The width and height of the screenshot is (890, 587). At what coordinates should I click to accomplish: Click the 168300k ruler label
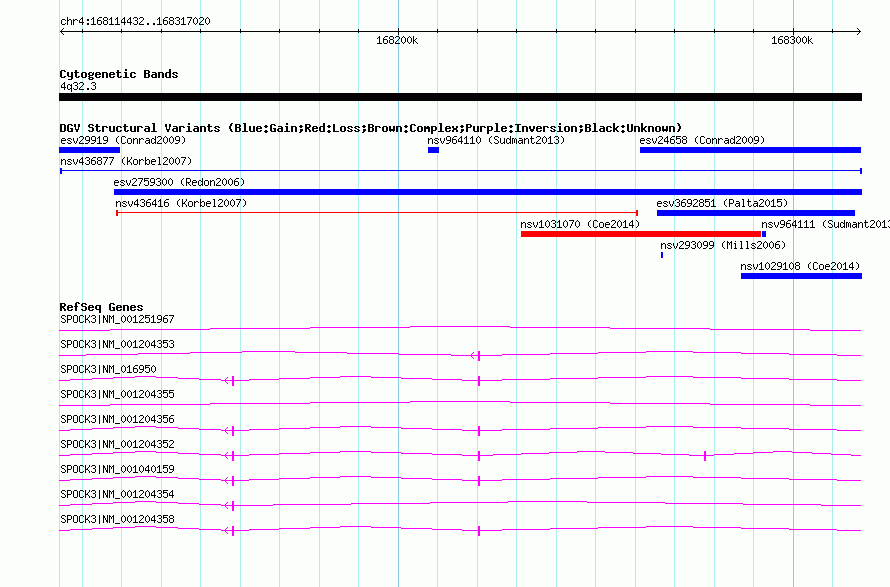click(792, 40)
